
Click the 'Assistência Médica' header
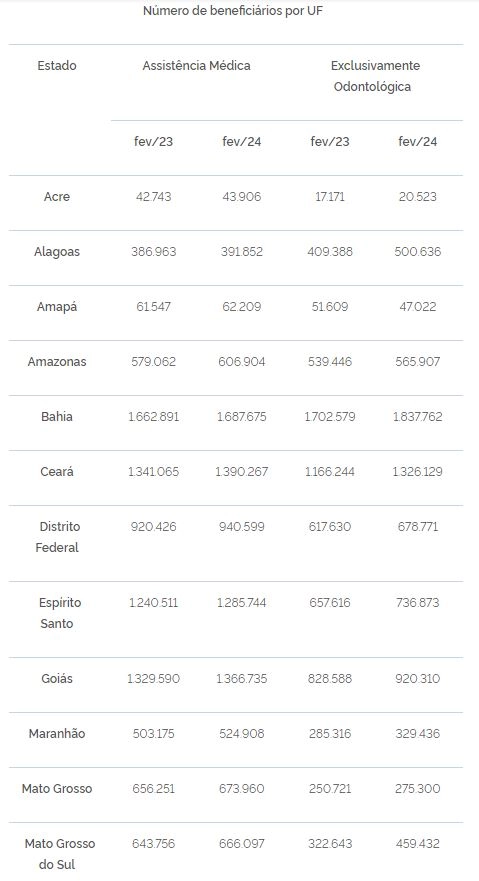click(197, 66)
